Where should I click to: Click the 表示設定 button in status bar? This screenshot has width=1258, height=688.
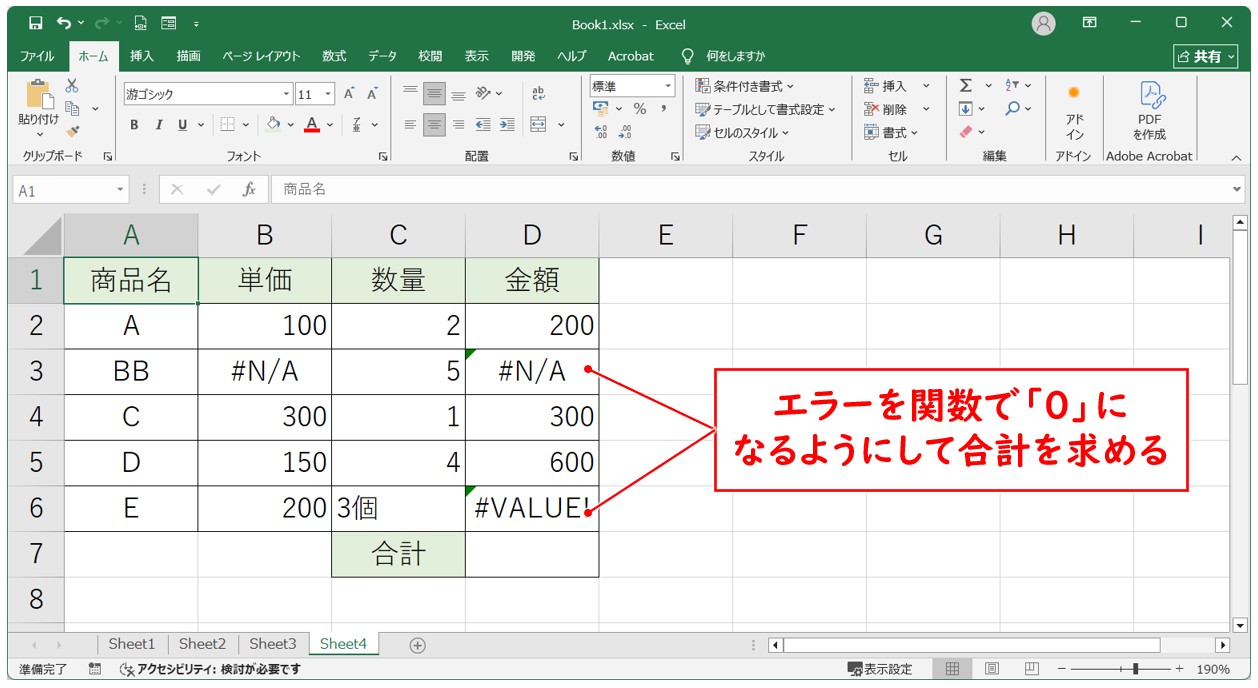pos(880,669)
